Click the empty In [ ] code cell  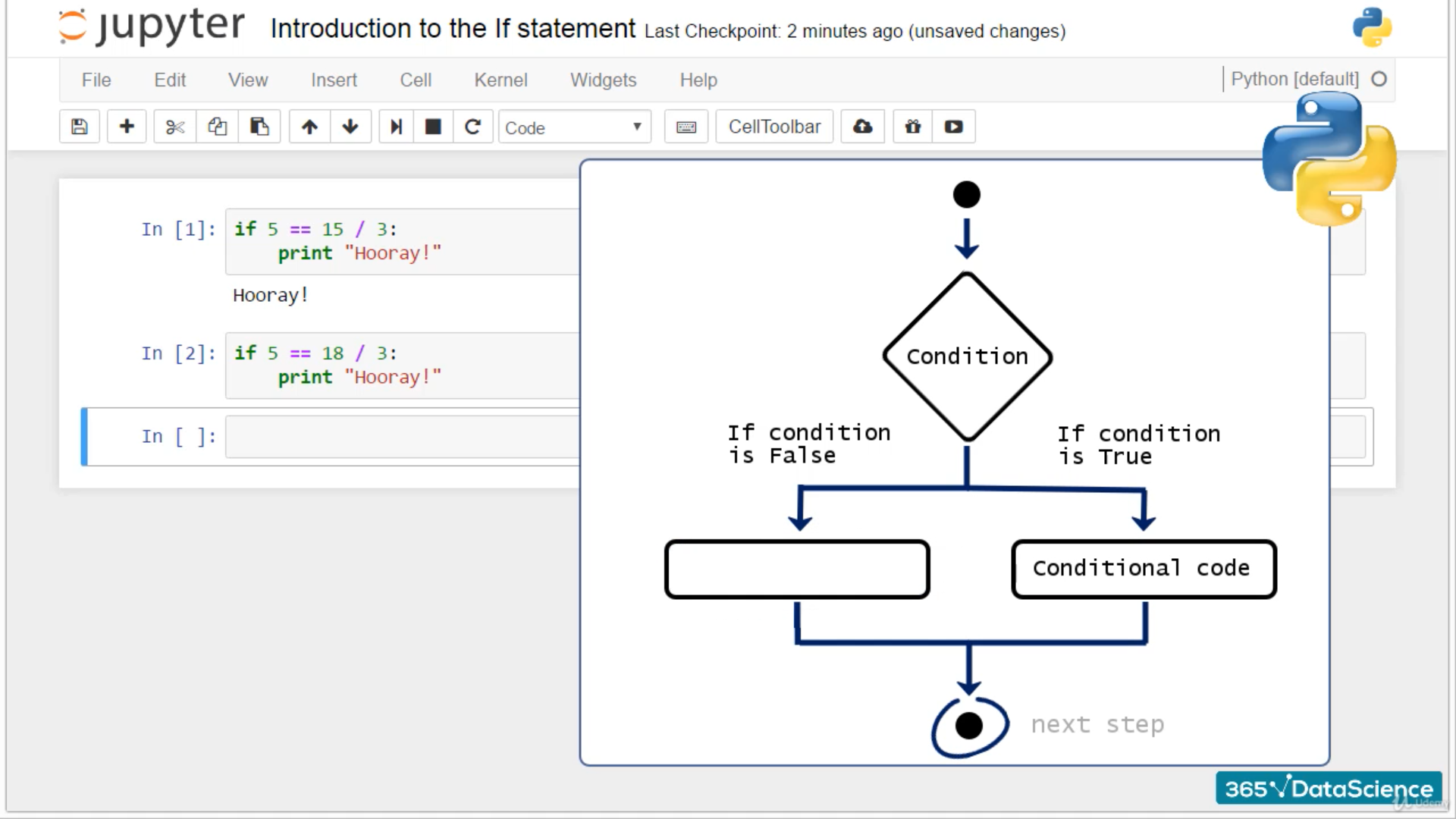[402, 437]
